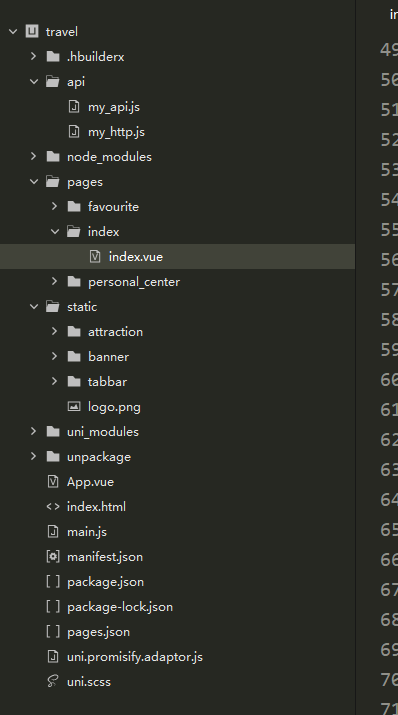Viewport: 398px width, 715px height.
Task: Click the static open-folder icon
Action: pyautogui.click(x=53, y=306)
